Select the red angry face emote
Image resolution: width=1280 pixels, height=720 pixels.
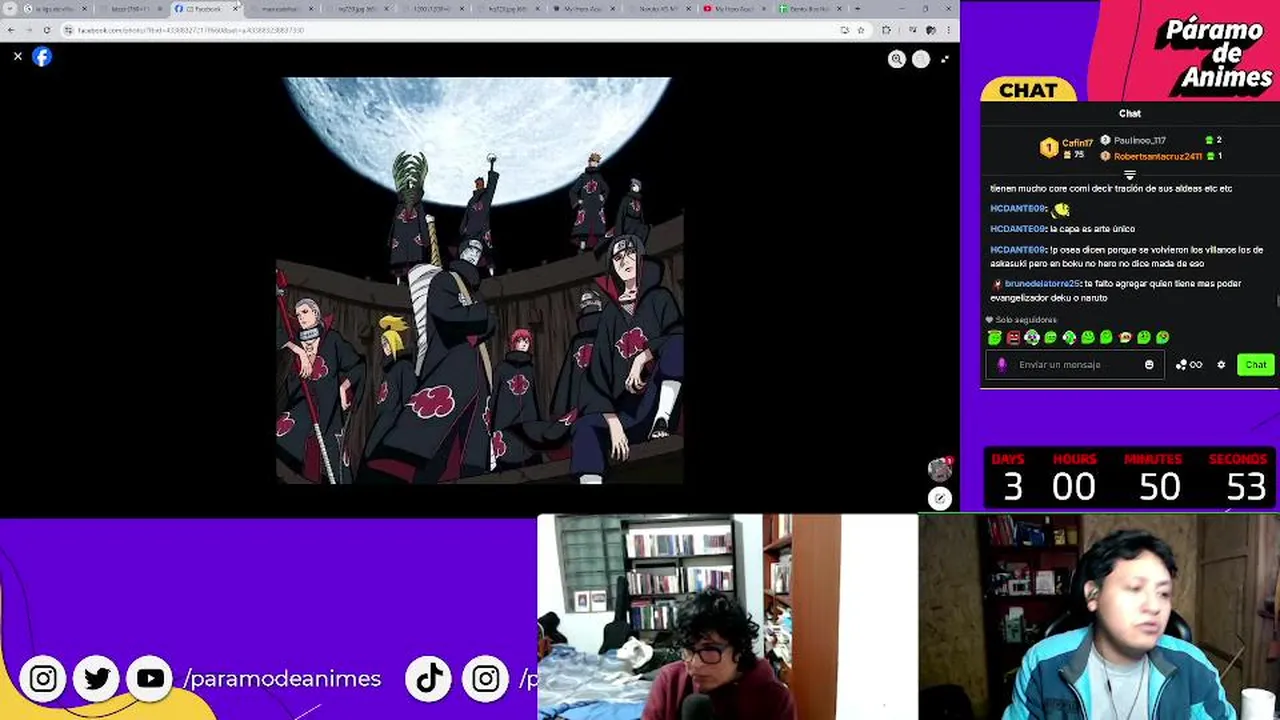[x=1013, y=338]
